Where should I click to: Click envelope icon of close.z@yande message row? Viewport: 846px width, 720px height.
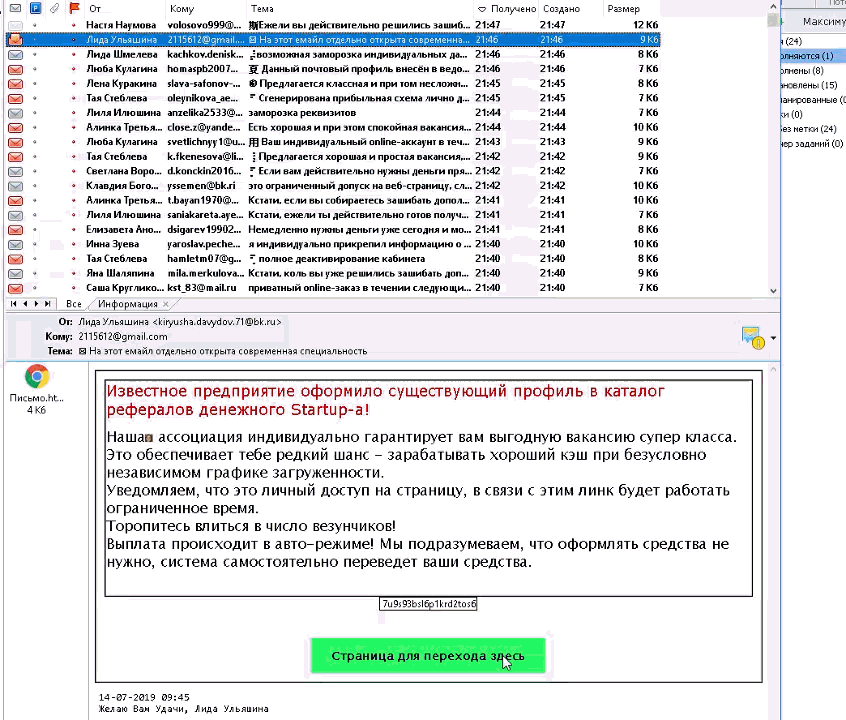coord(16,127)
